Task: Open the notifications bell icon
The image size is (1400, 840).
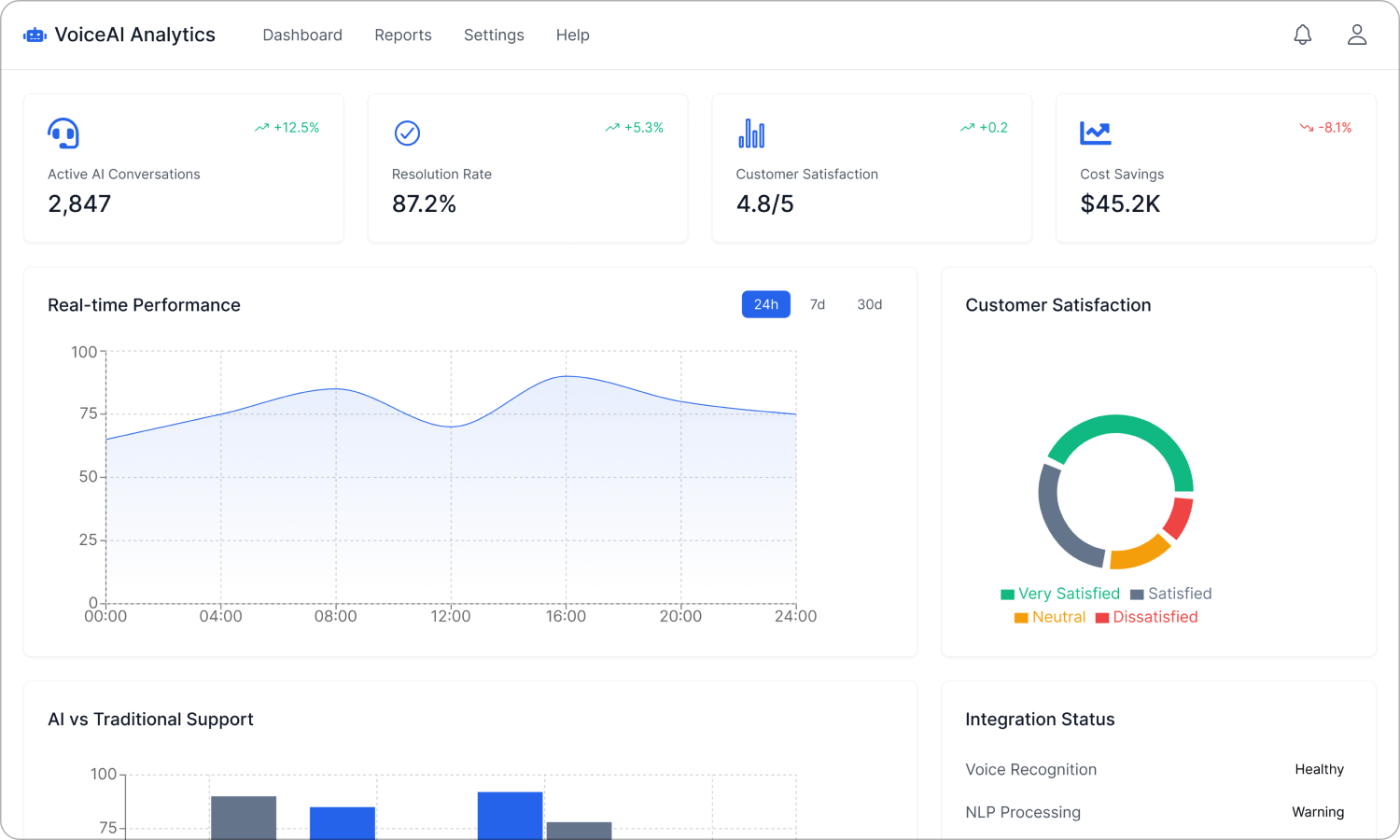Action: click(1303, 35)
